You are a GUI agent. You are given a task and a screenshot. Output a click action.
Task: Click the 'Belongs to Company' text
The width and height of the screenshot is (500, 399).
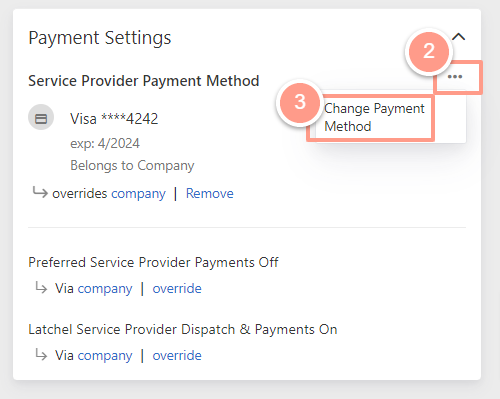pyautogui.click(x=132, y=166)
